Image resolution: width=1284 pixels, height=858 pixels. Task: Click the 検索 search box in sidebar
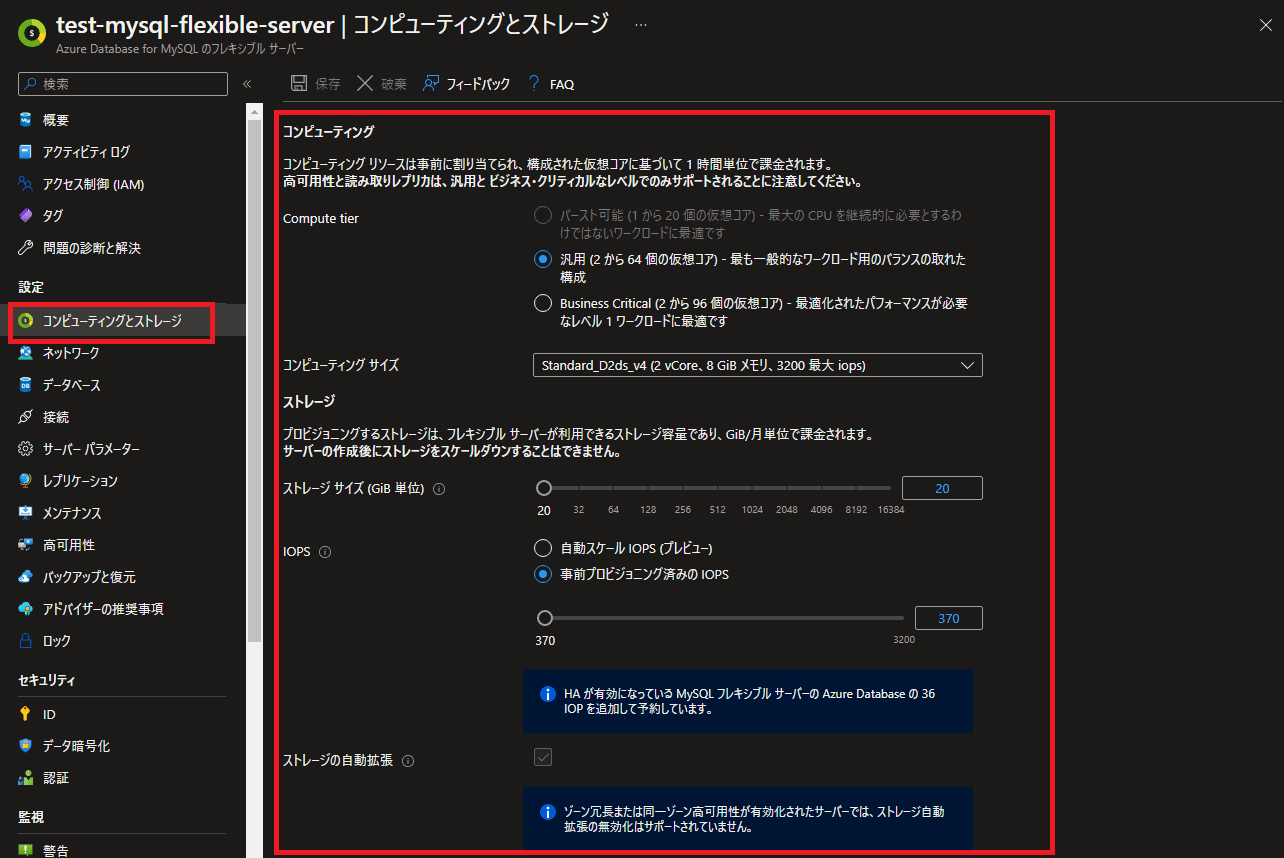[123, 84]
